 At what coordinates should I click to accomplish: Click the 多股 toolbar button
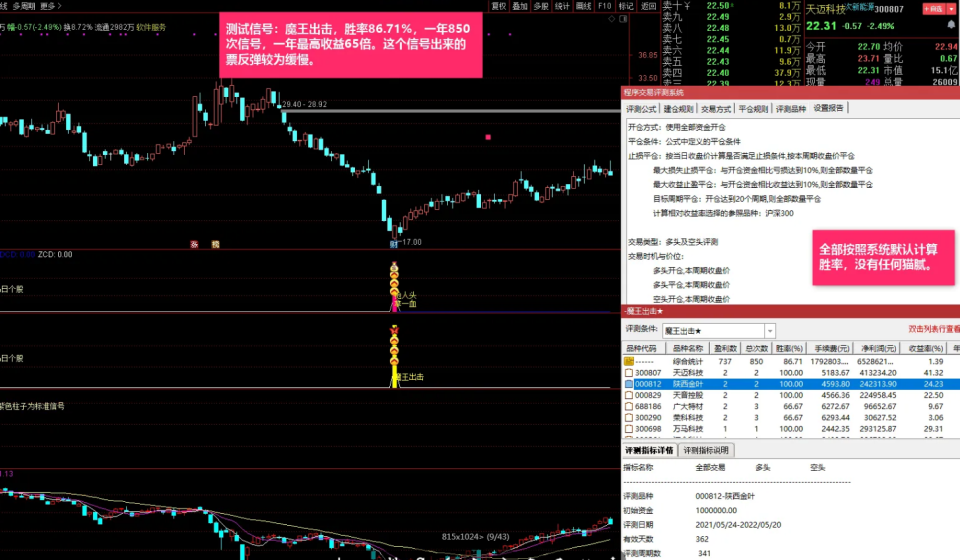(x=541, y=6)
